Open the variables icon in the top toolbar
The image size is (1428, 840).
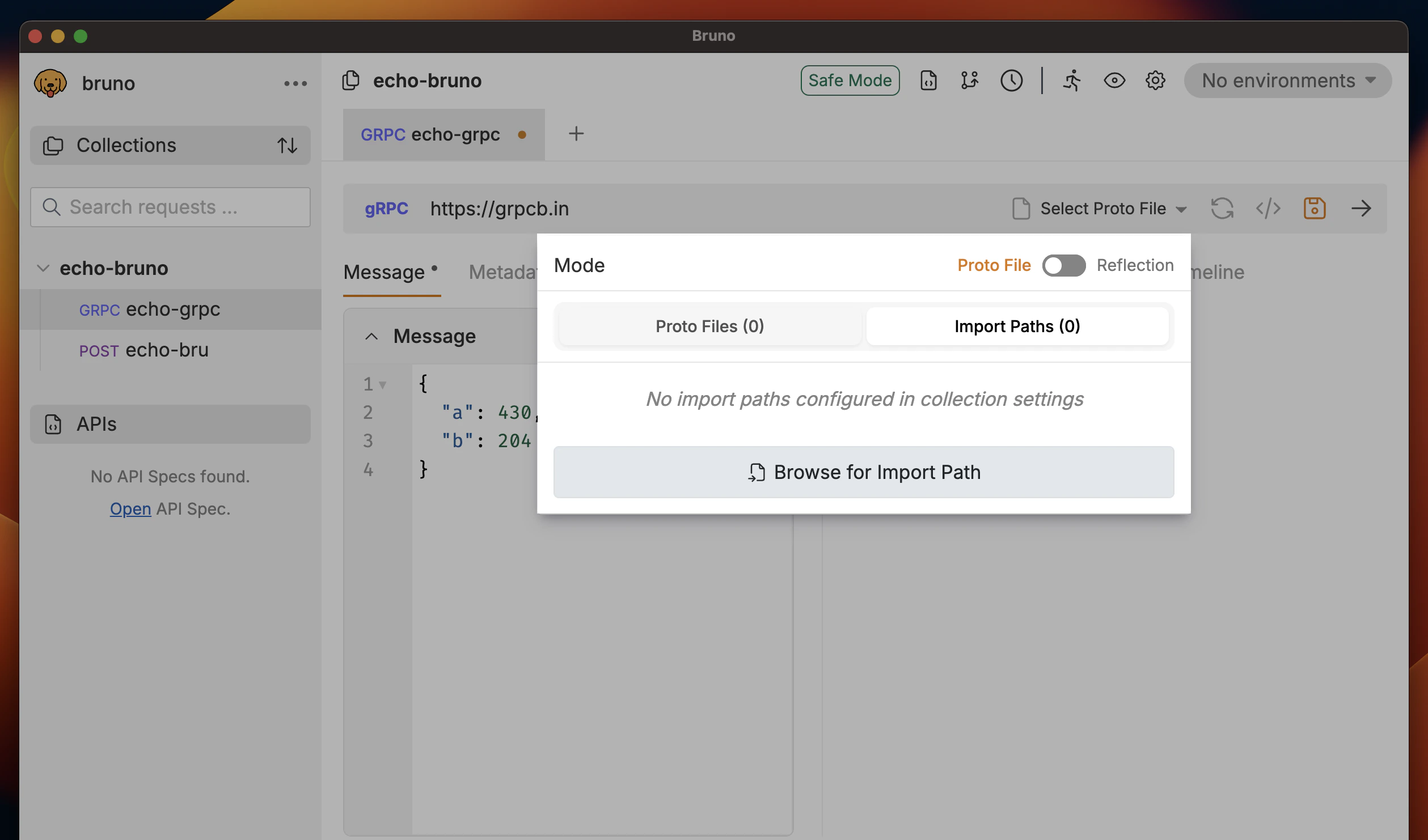pos(970,80)
